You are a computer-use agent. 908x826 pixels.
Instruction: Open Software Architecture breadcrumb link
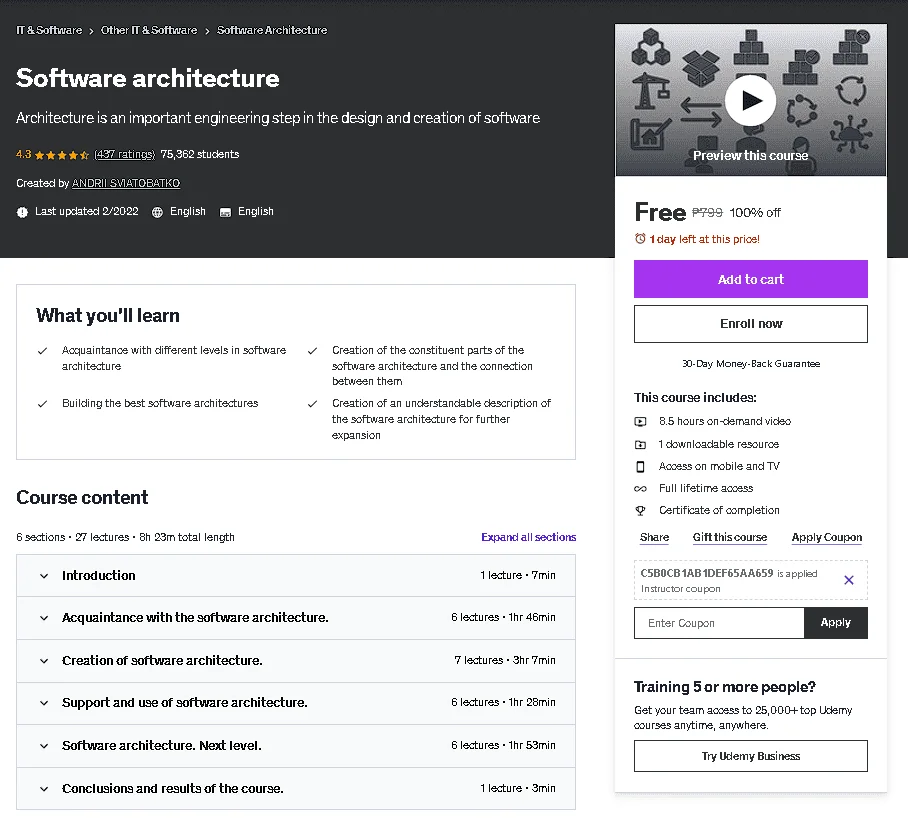point(272,30)
